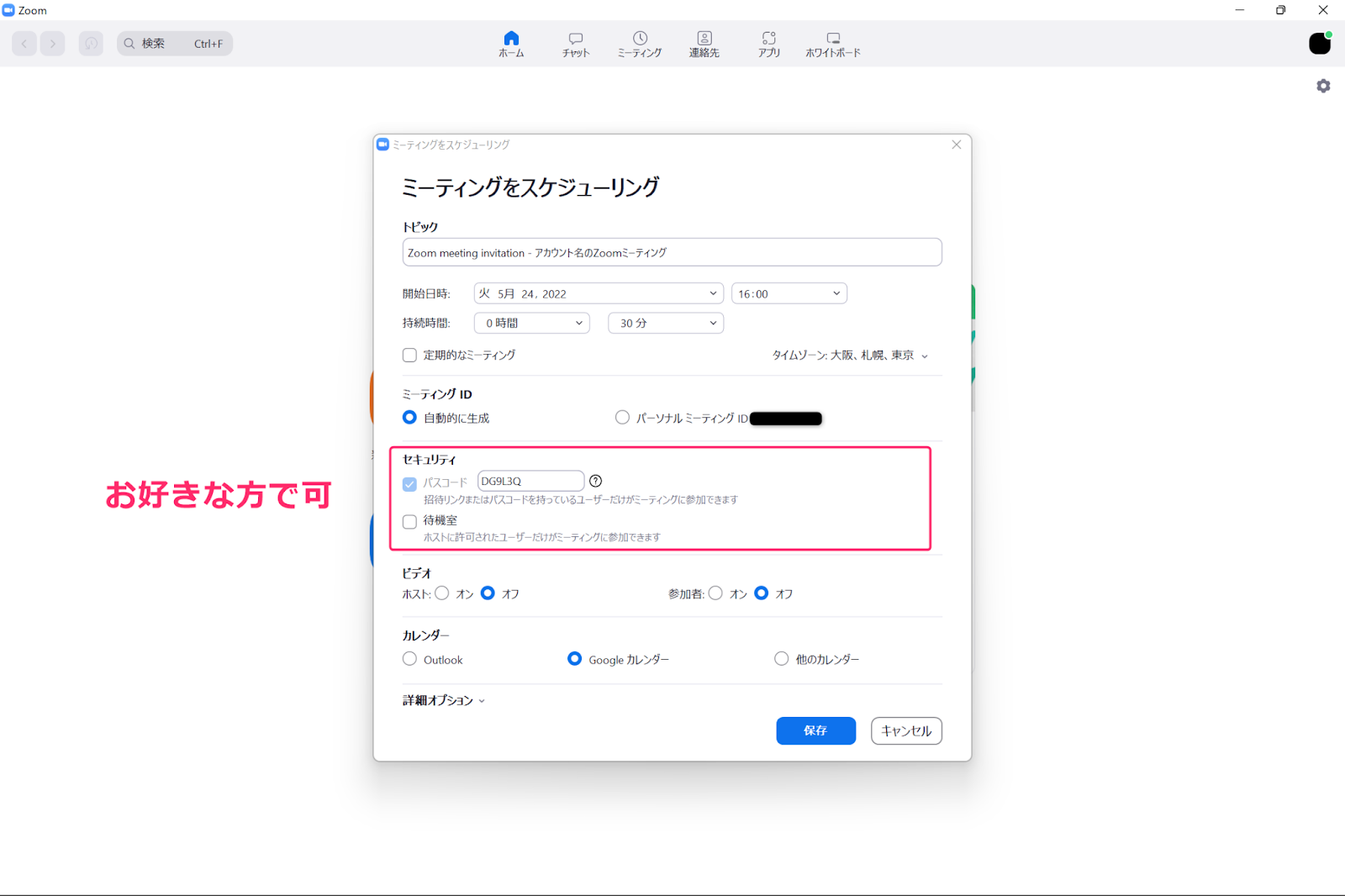Open the 連絡先 (Contacts) tab
Viewport: 1345px width, 896px height.
click(704, 44)
